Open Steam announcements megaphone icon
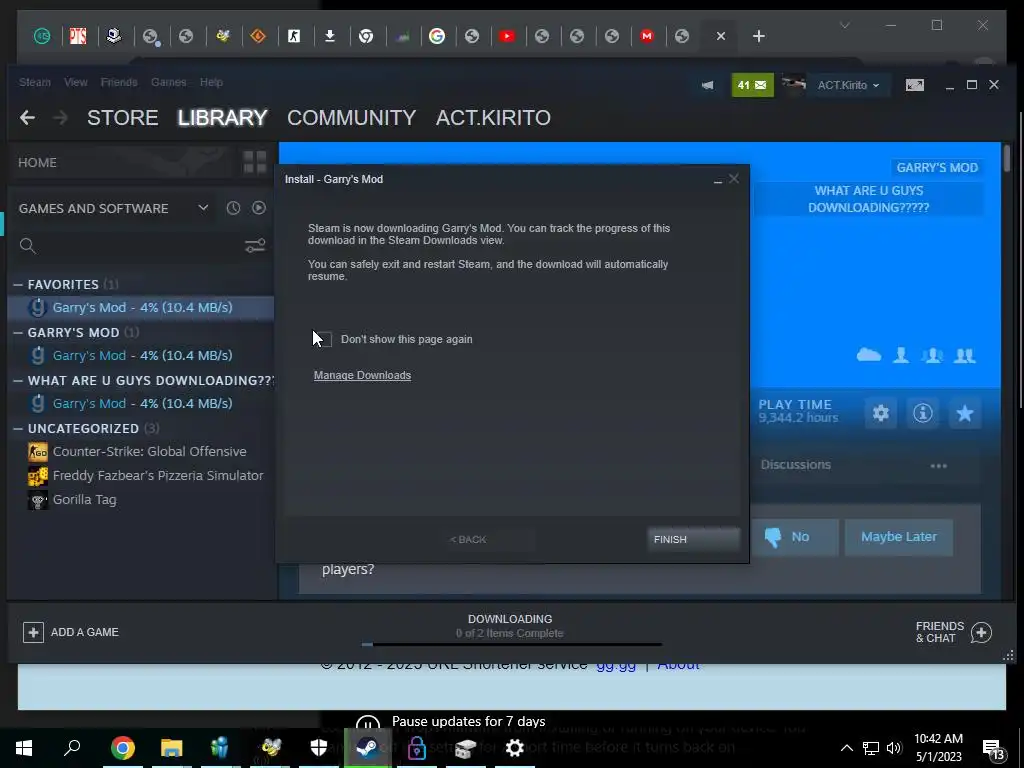Screen dimensions: 1024x768 pos(707,85)
